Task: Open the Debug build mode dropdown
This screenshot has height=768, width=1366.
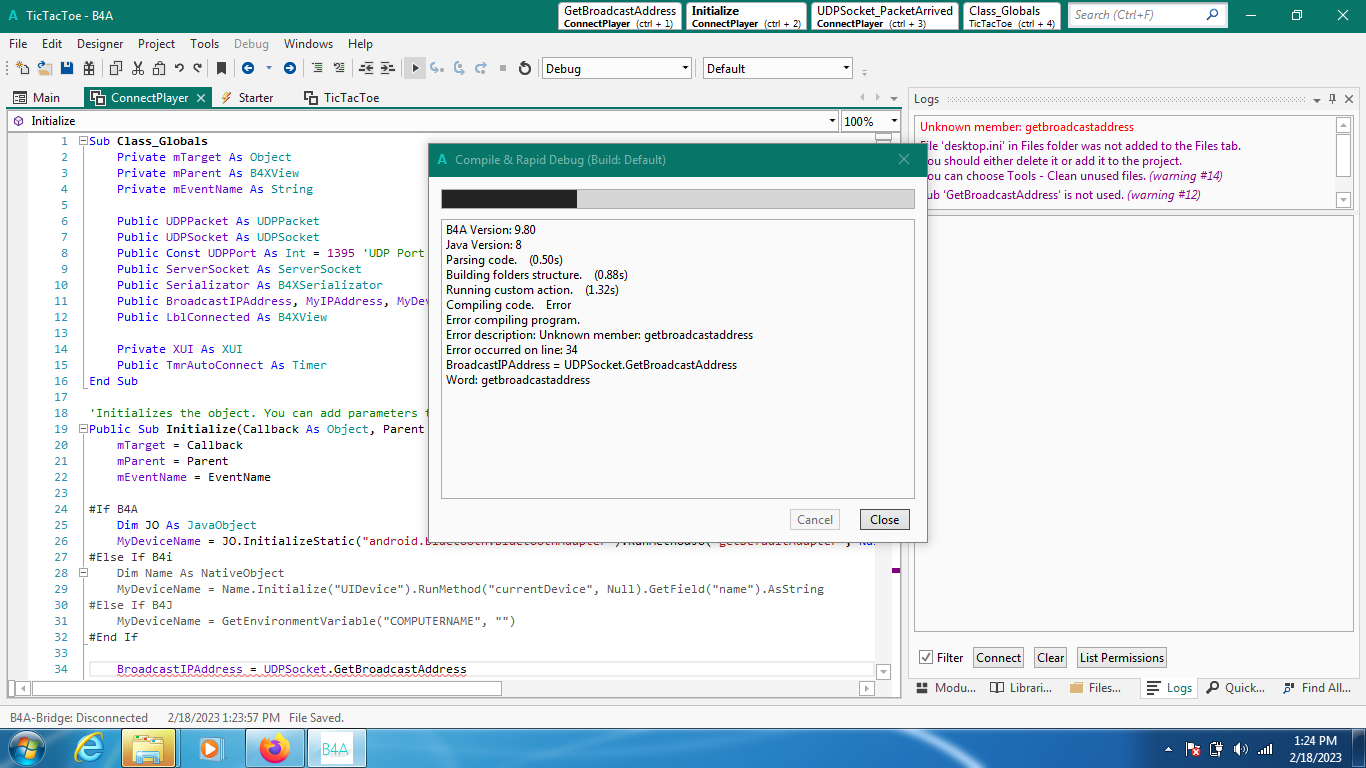Action: pos(685,68)
